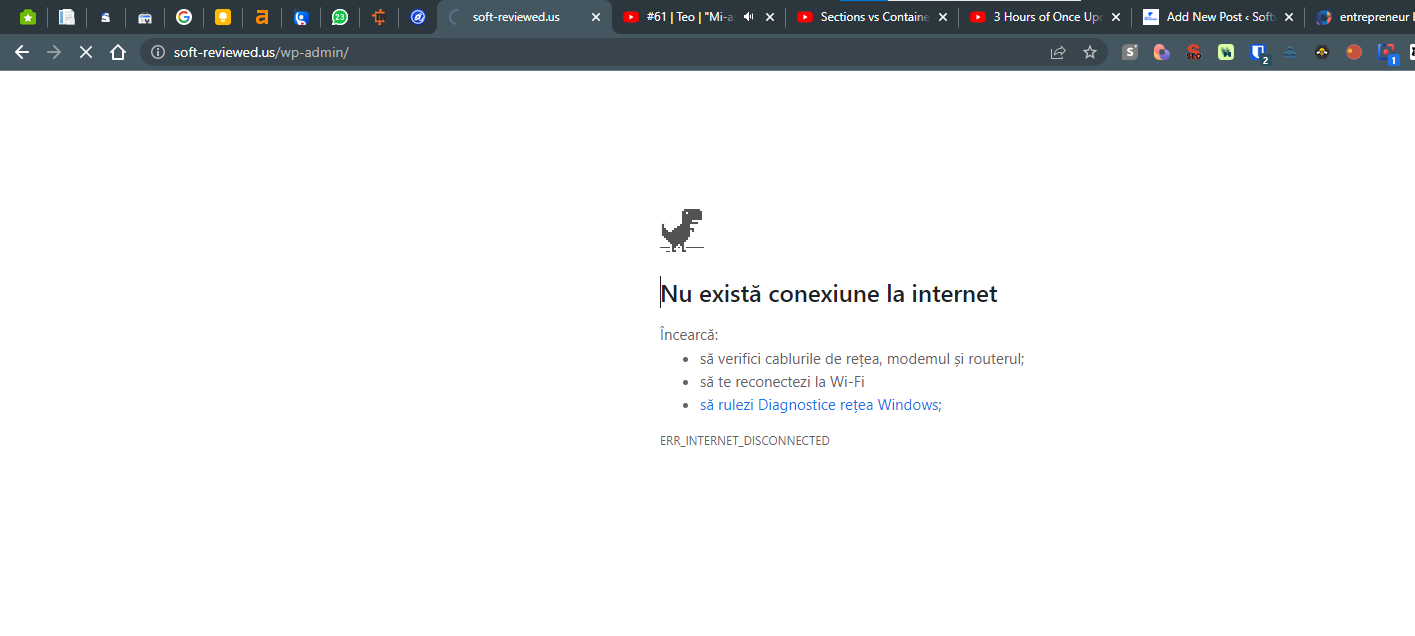Run the Windows network diagnostics link
This screenshot has width=1415, height=636.
click(x=820, y=405)
